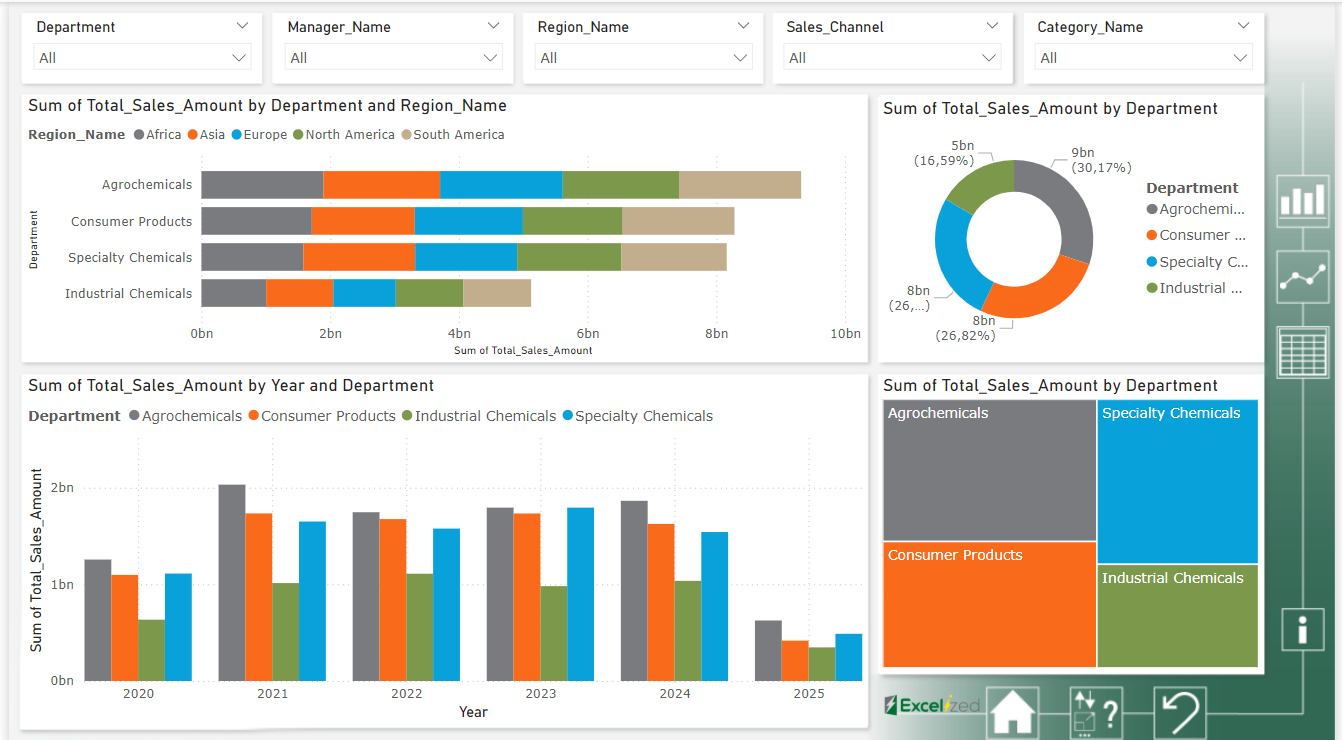Click the '5bn (16,59%)' donut data label

(x=943, y=153)
